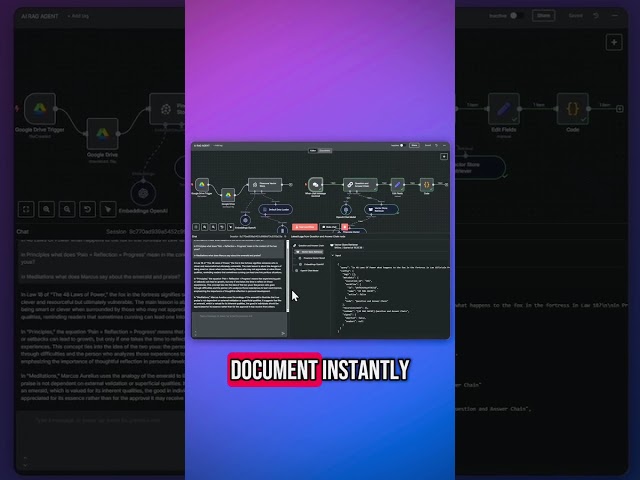Image resolution: width=640 pixels, height=480 pixels.
Task: Click zoom-out magnifier in background window
Action: click(x=67, y=209)
